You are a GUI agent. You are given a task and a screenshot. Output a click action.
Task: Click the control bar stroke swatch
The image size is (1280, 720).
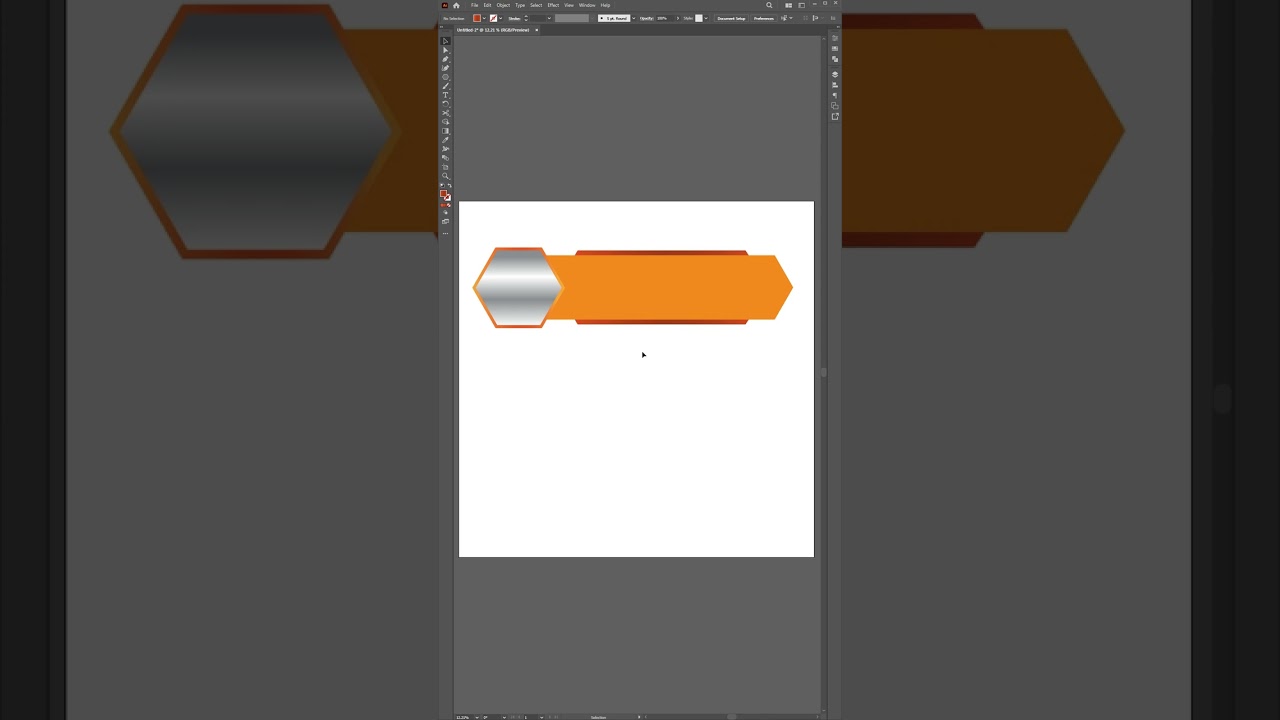493,18
